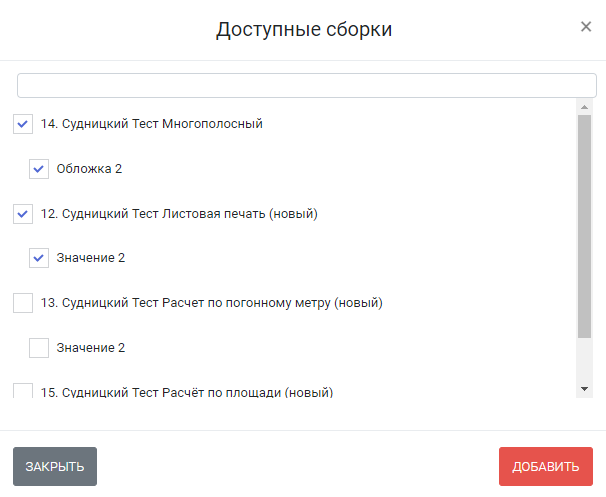Check Значение 2 under Расчет по погонному метру
This screenshot has width=606, height=497.
[x=39, y=348]
